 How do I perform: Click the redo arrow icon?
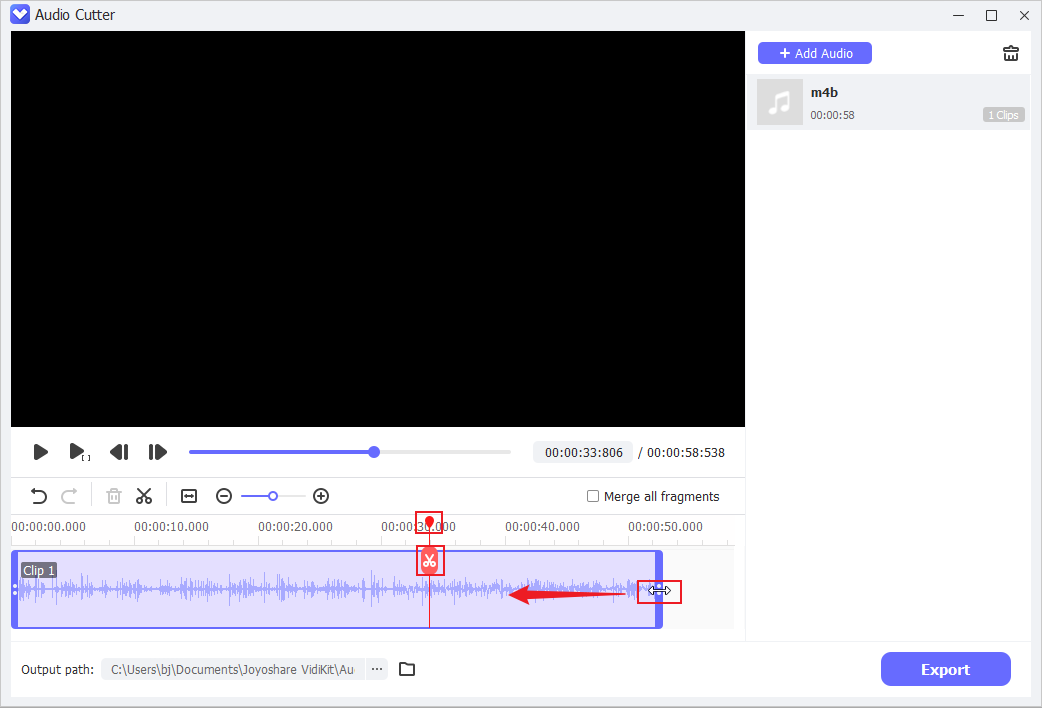[69, 496]
